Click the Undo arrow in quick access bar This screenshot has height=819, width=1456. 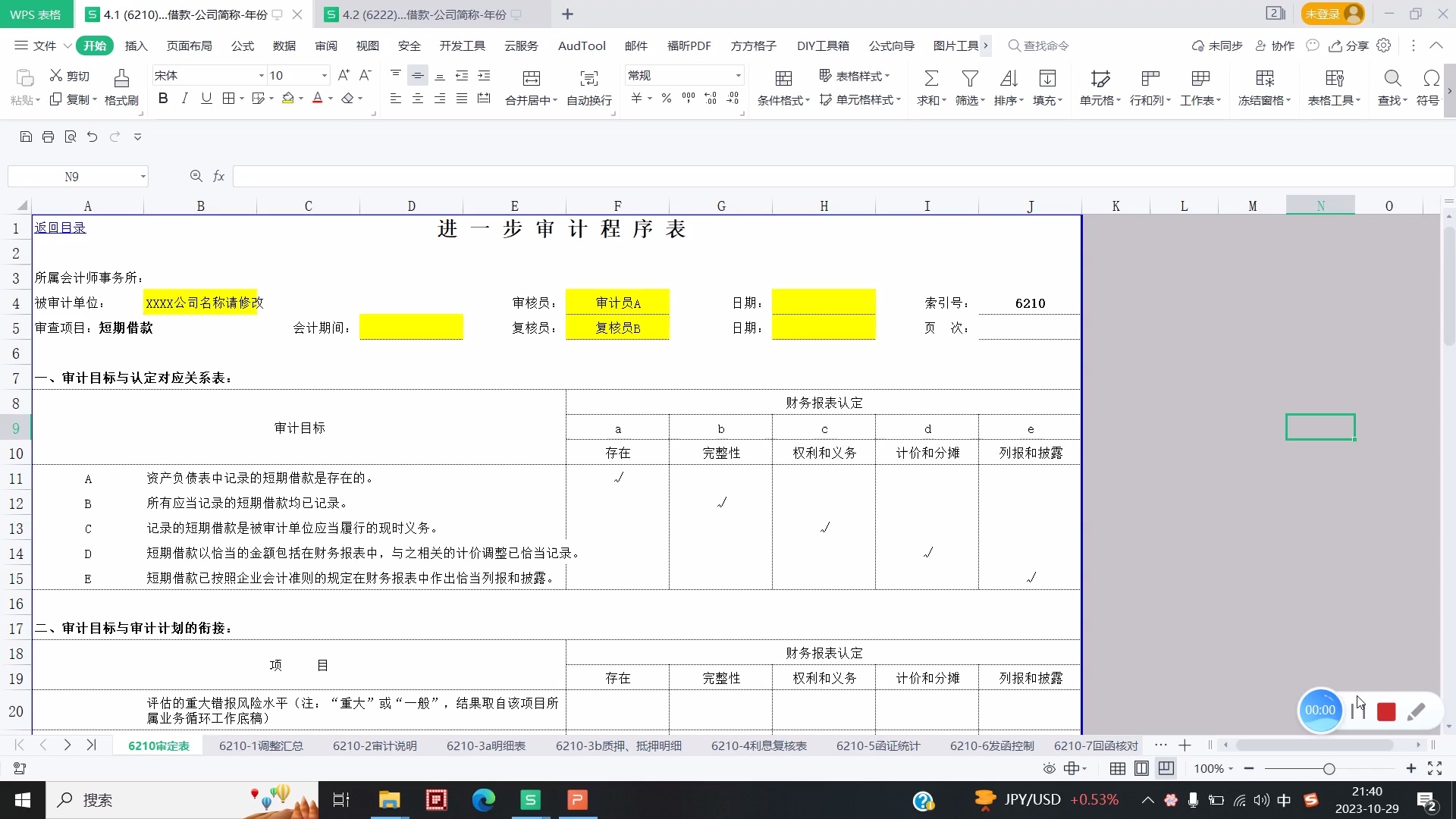click(93, 136)
